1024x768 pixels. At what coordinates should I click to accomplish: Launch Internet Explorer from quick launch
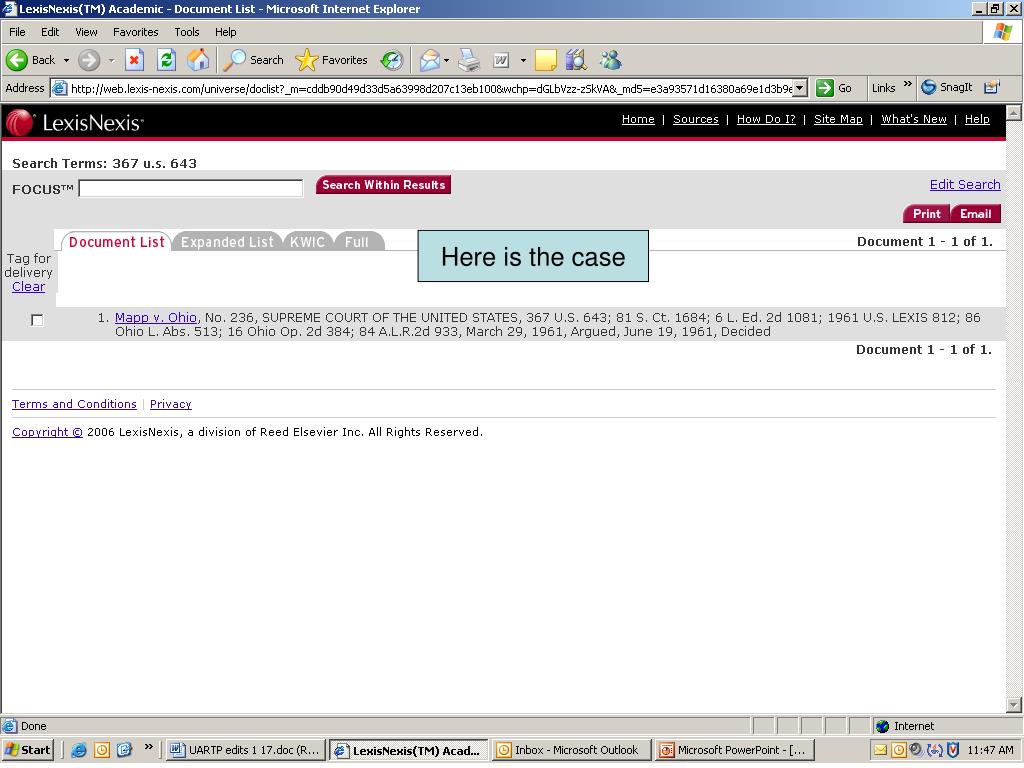tap(79, 750)
